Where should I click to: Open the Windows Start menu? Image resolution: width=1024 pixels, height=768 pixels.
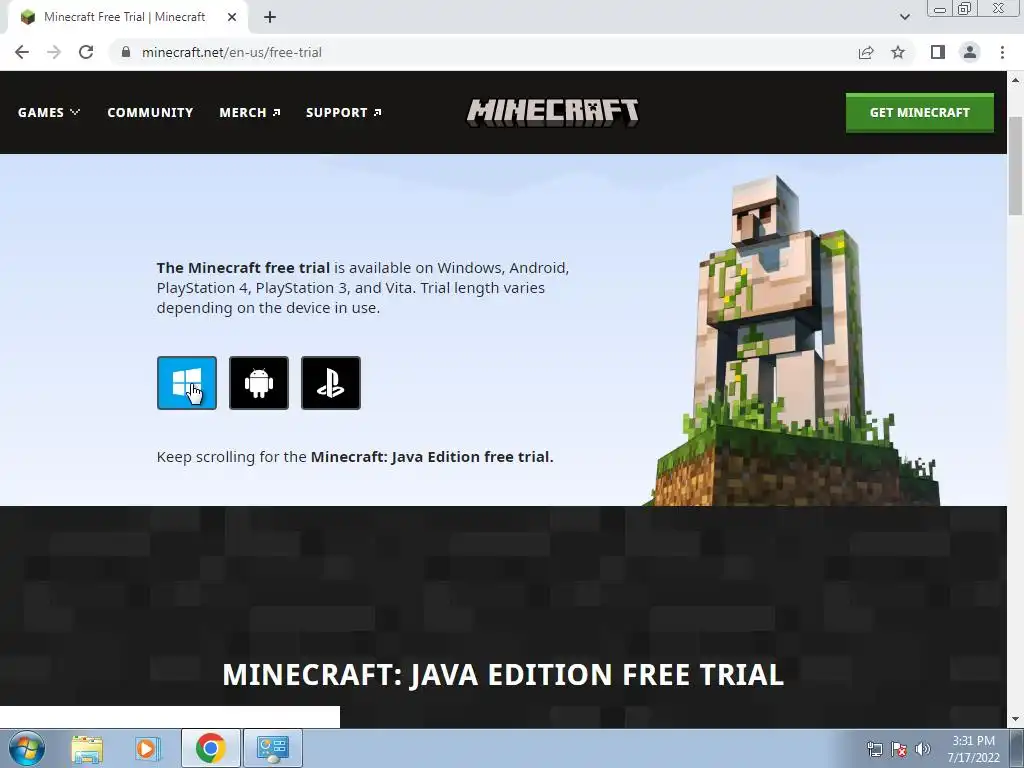(27, 748)
